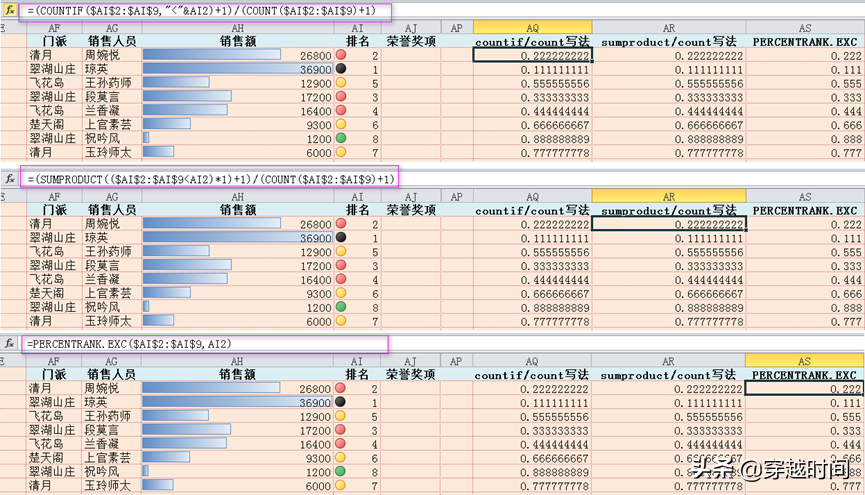Viewport: 865px width, 495px height.
Task: Click the 12900 sales value in the SUMPRODUCT panel
Action: tap(316, 252)
